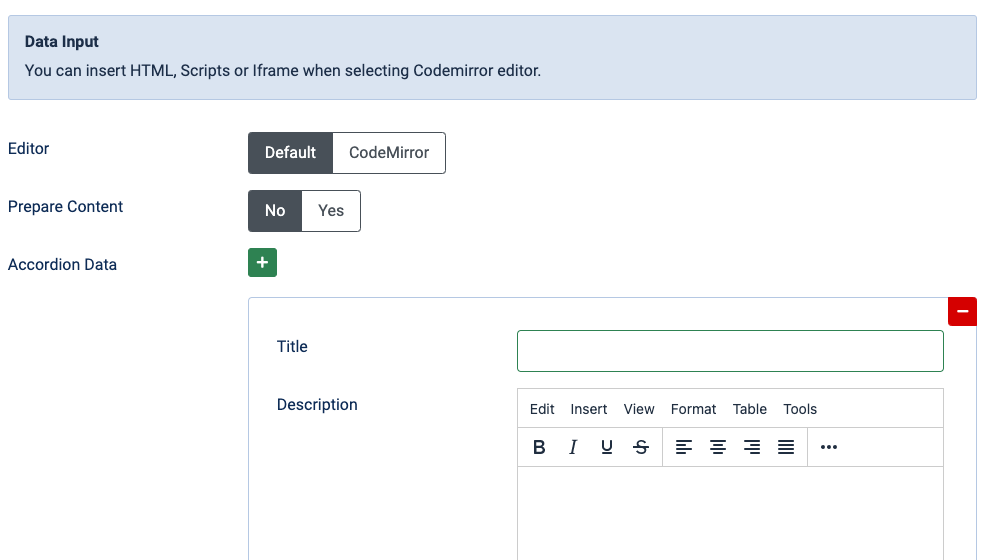Screen dimensions: 991x560
Task: Open the Table menu
Action: click(x=749, y=409)
